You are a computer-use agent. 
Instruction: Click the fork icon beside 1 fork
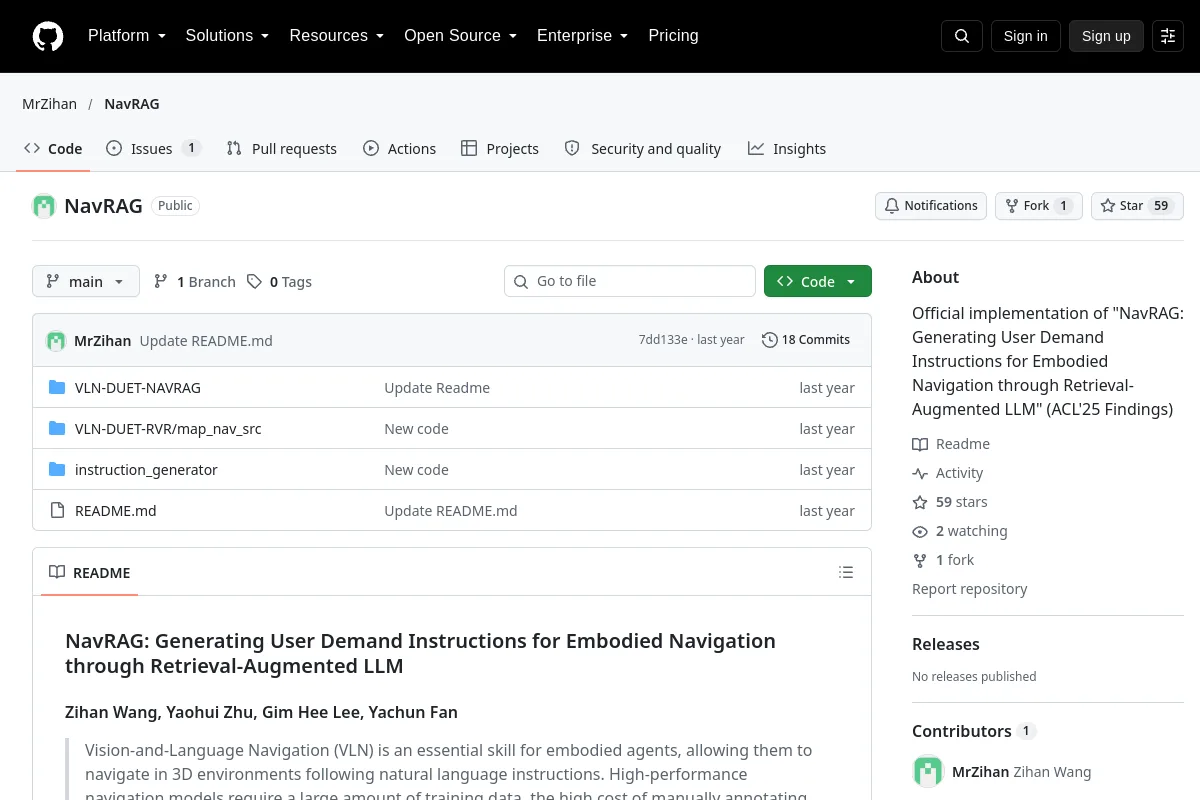[x=920, y=560]
